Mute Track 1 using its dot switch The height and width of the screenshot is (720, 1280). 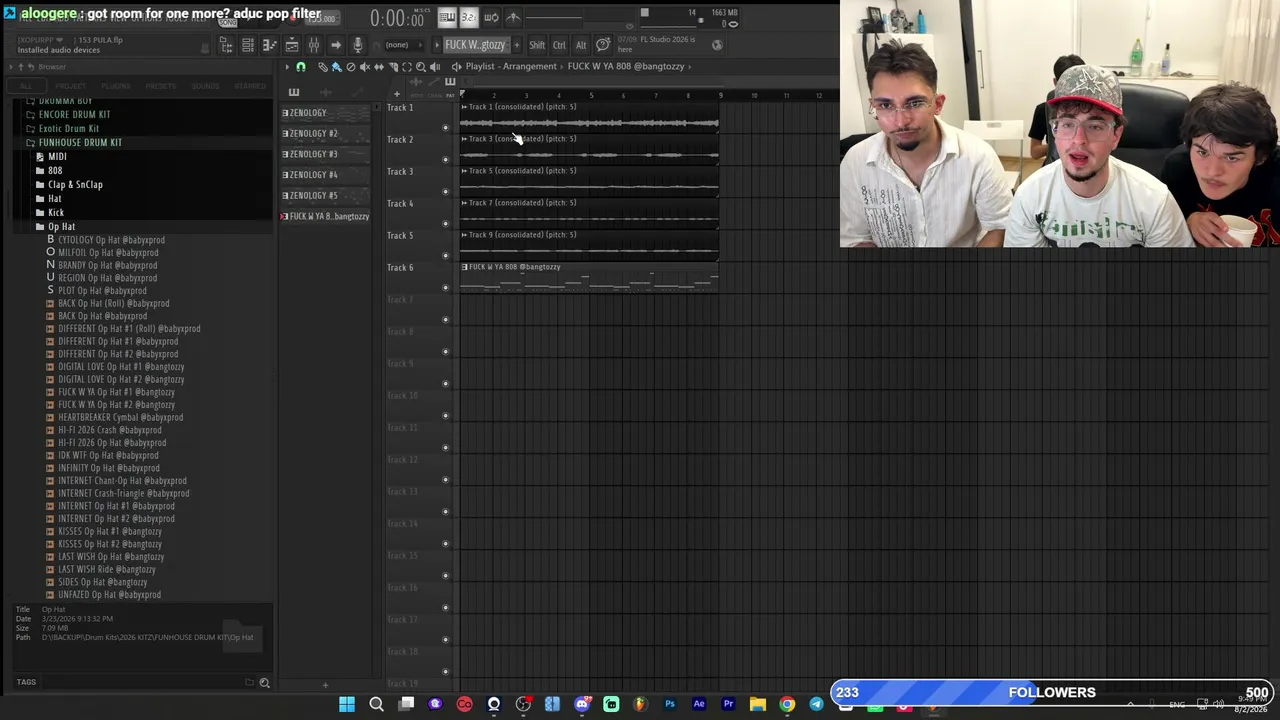point(446,127)
